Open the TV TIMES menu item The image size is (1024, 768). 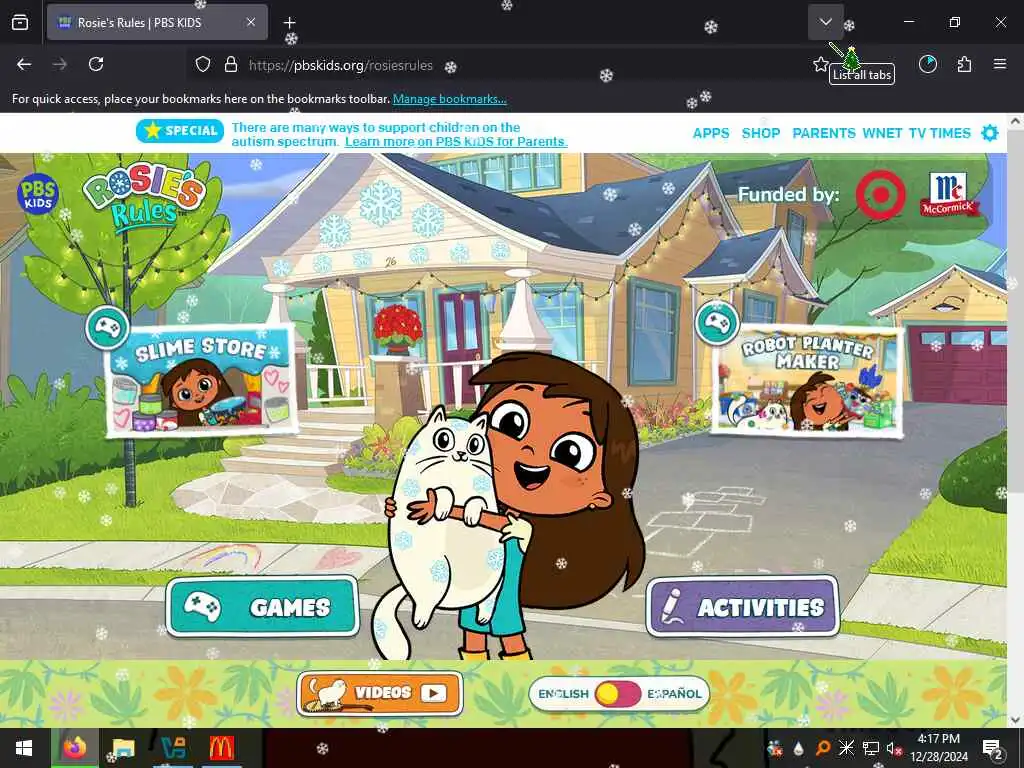click(x=939, y=133)
